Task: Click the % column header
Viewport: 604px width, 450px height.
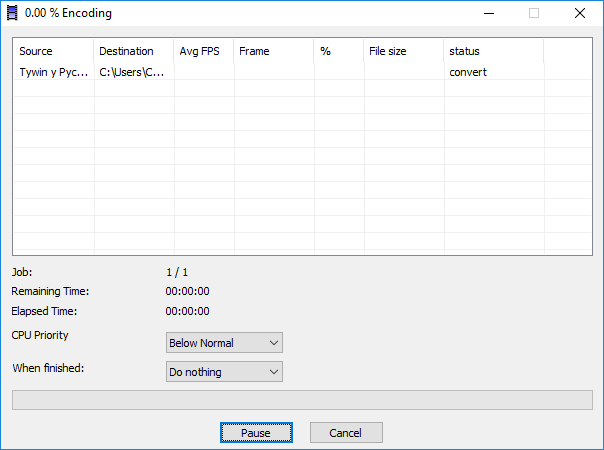Action: 339,51
